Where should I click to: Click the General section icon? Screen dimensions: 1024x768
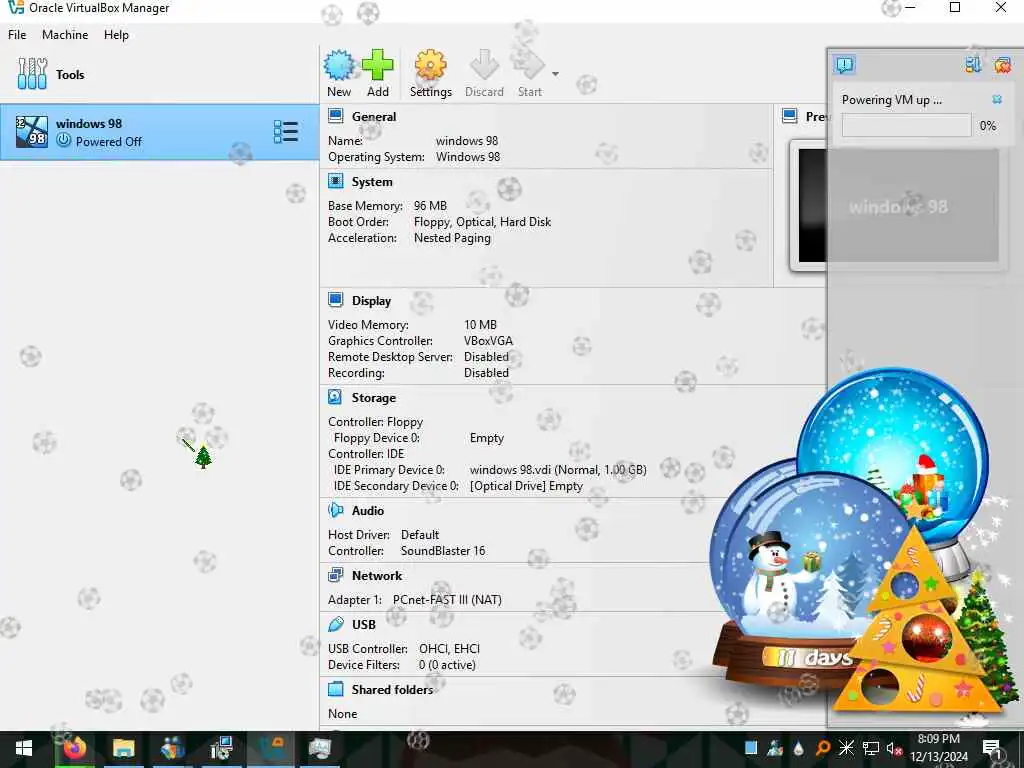coord(336,116)
